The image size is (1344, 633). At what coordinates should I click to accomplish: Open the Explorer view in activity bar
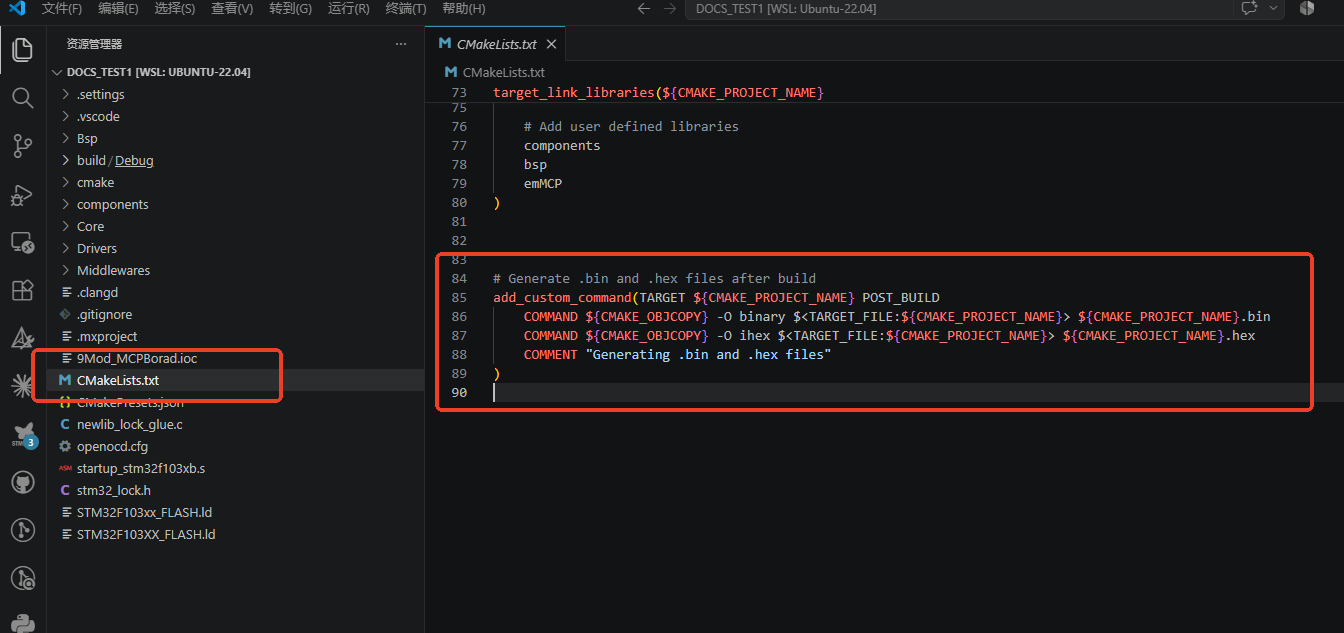pos(22,49)
